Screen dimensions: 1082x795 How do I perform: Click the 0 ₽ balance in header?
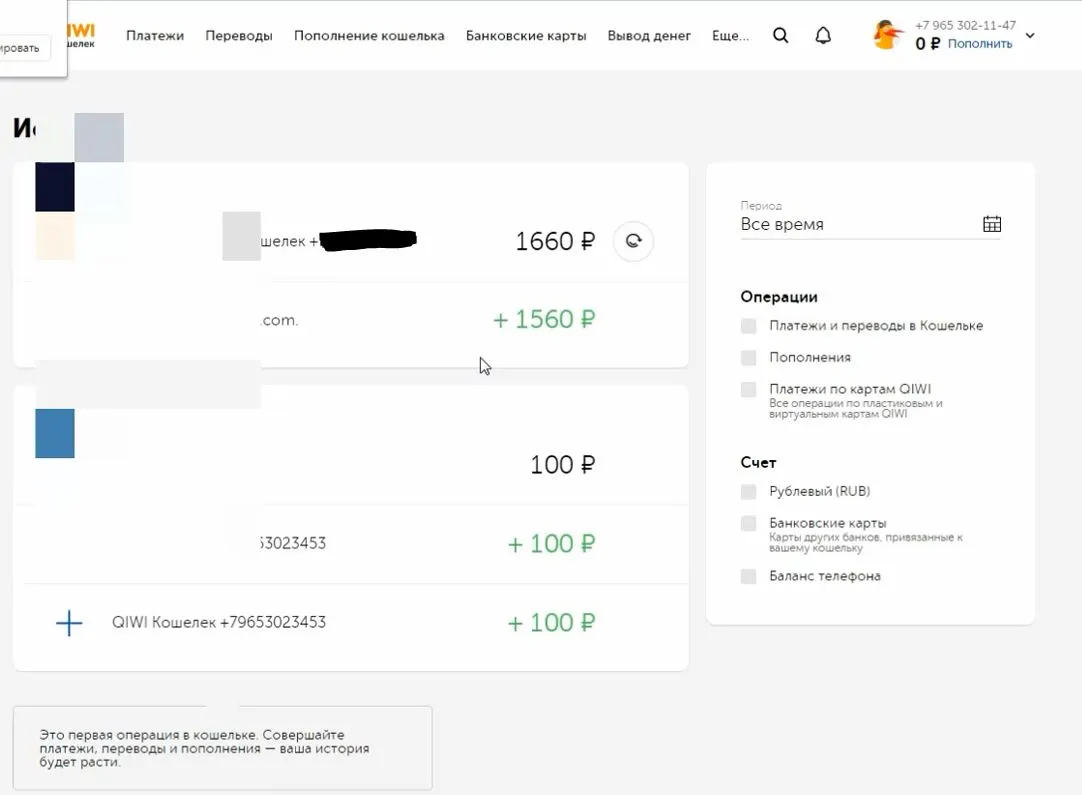(927, 43)
